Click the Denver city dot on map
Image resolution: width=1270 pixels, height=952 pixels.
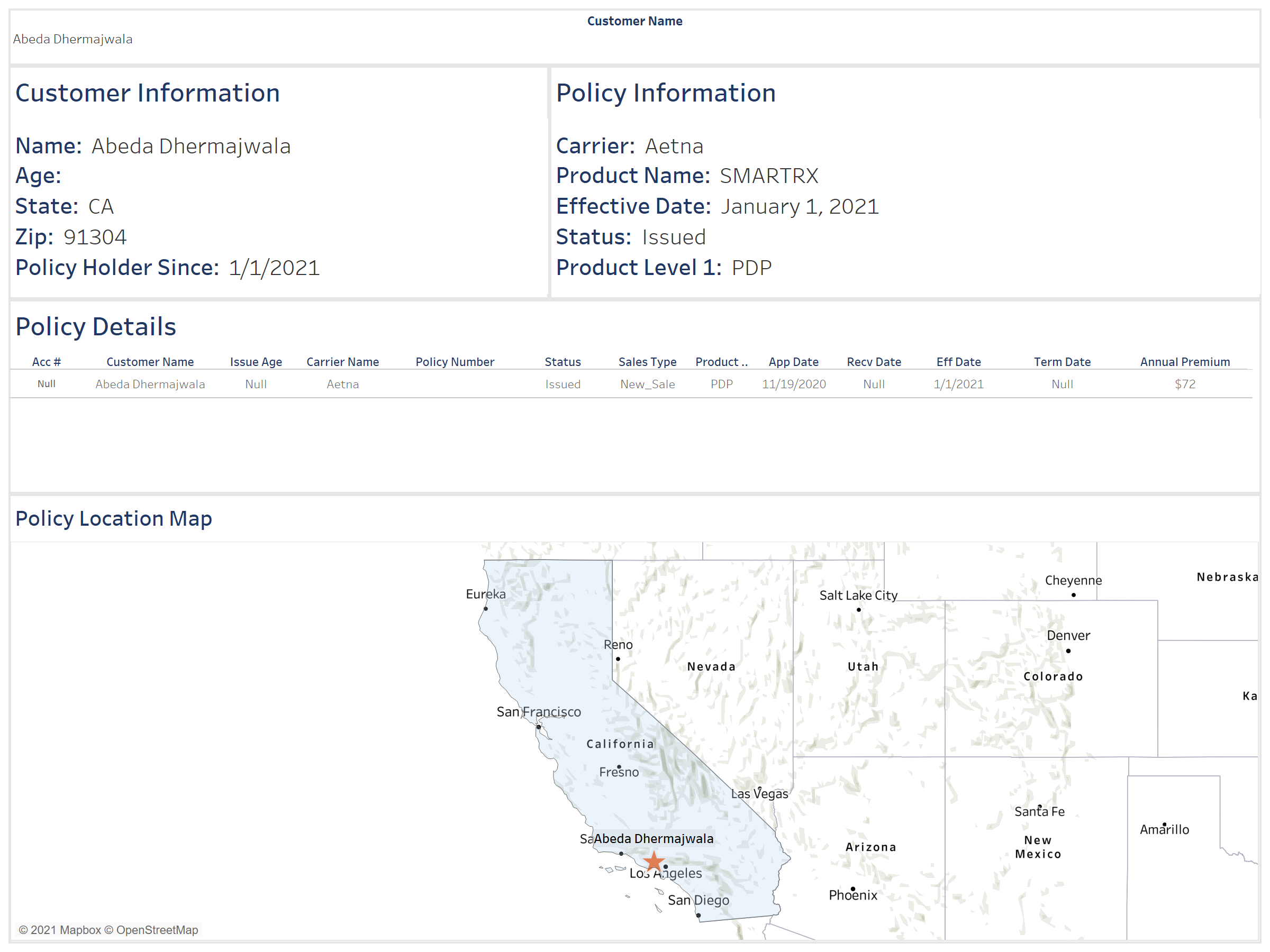(1068, 651)
